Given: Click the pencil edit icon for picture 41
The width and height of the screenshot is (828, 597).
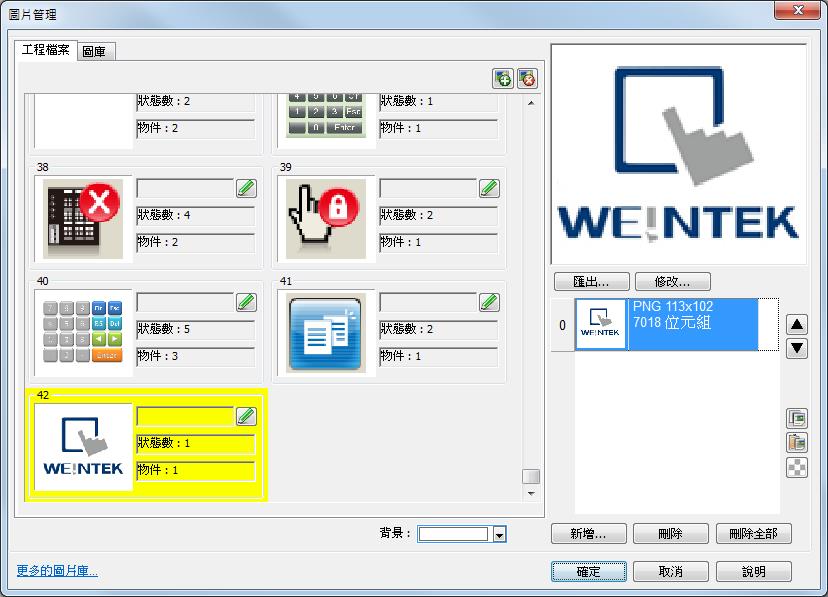Looking at the screenshot, I should coord(488,301).
